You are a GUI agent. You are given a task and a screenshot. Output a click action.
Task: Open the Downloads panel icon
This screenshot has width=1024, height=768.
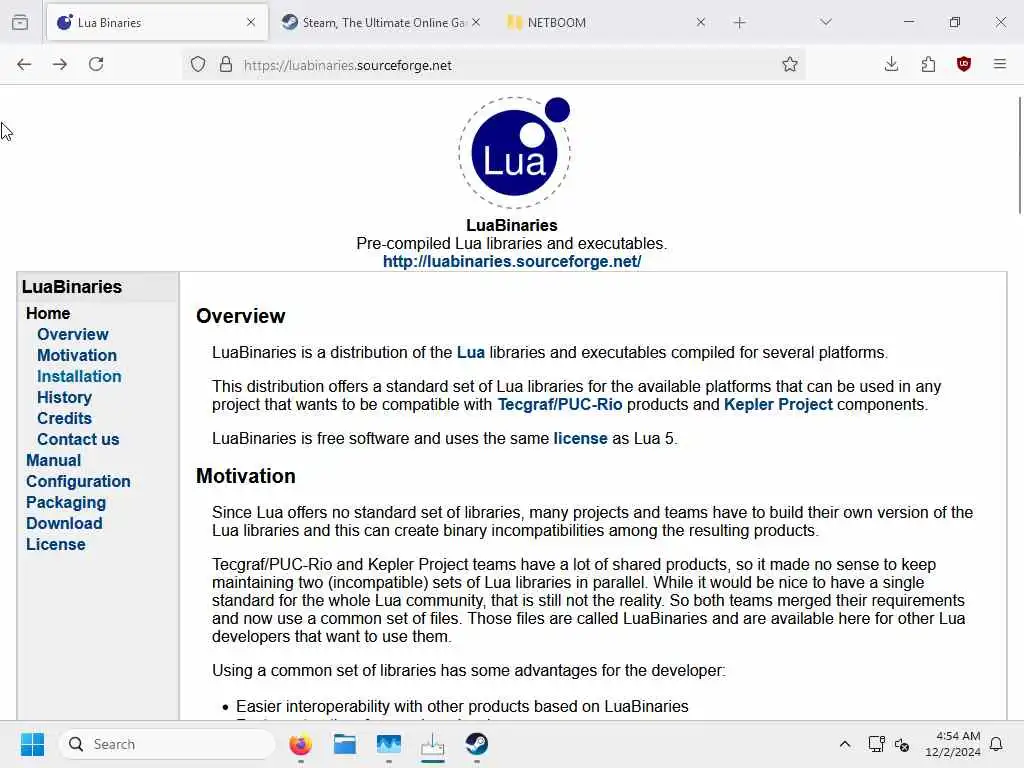click(891, 64)
